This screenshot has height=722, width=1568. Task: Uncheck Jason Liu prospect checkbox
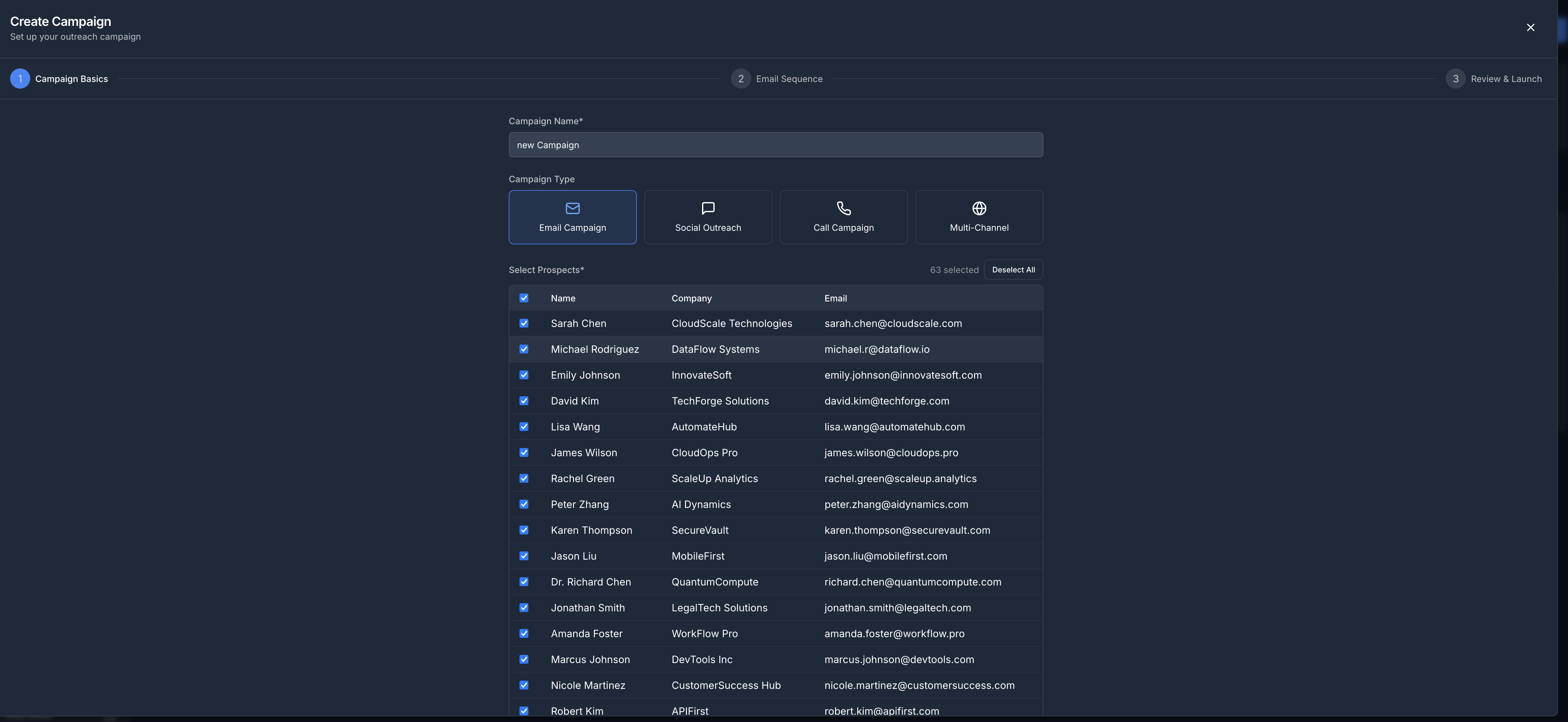pos(524,556)
